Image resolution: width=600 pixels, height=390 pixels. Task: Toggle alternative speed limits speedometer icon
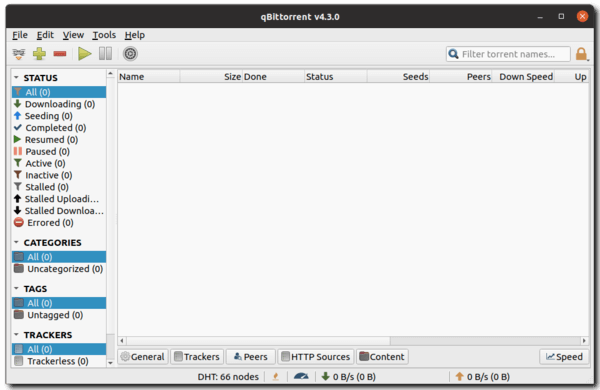301,377
